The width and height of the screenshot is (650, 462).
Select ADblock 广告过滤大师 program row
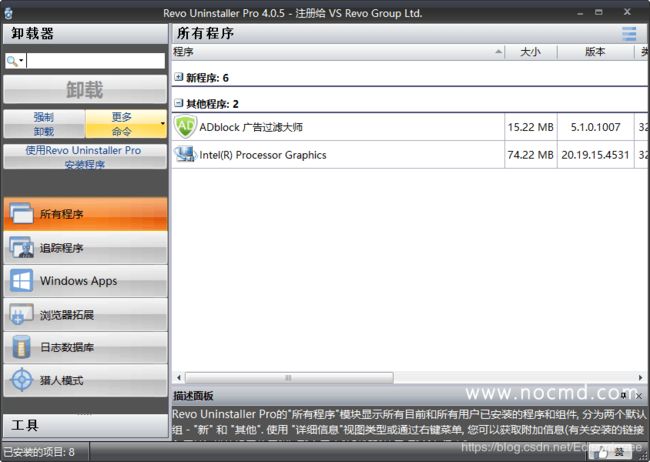410,127
